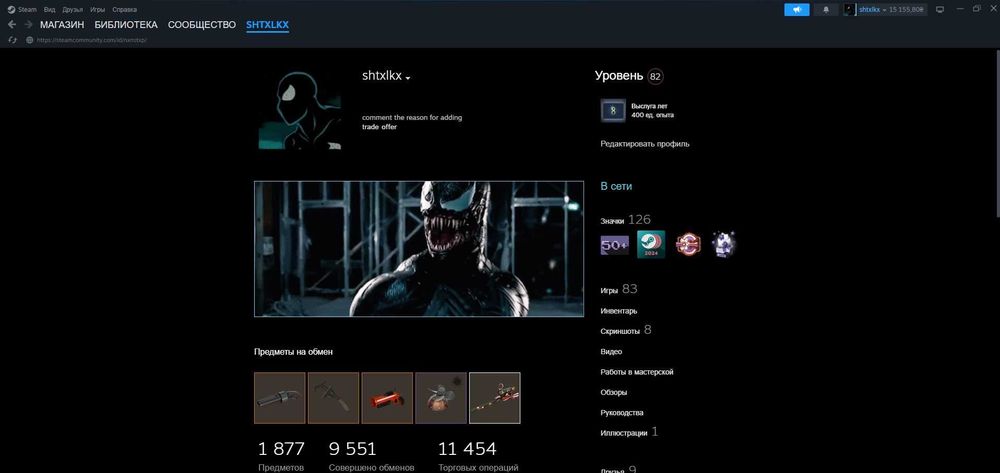Open the Уровень 82 level badge
1000x473 pixels.
coord(629,76)
